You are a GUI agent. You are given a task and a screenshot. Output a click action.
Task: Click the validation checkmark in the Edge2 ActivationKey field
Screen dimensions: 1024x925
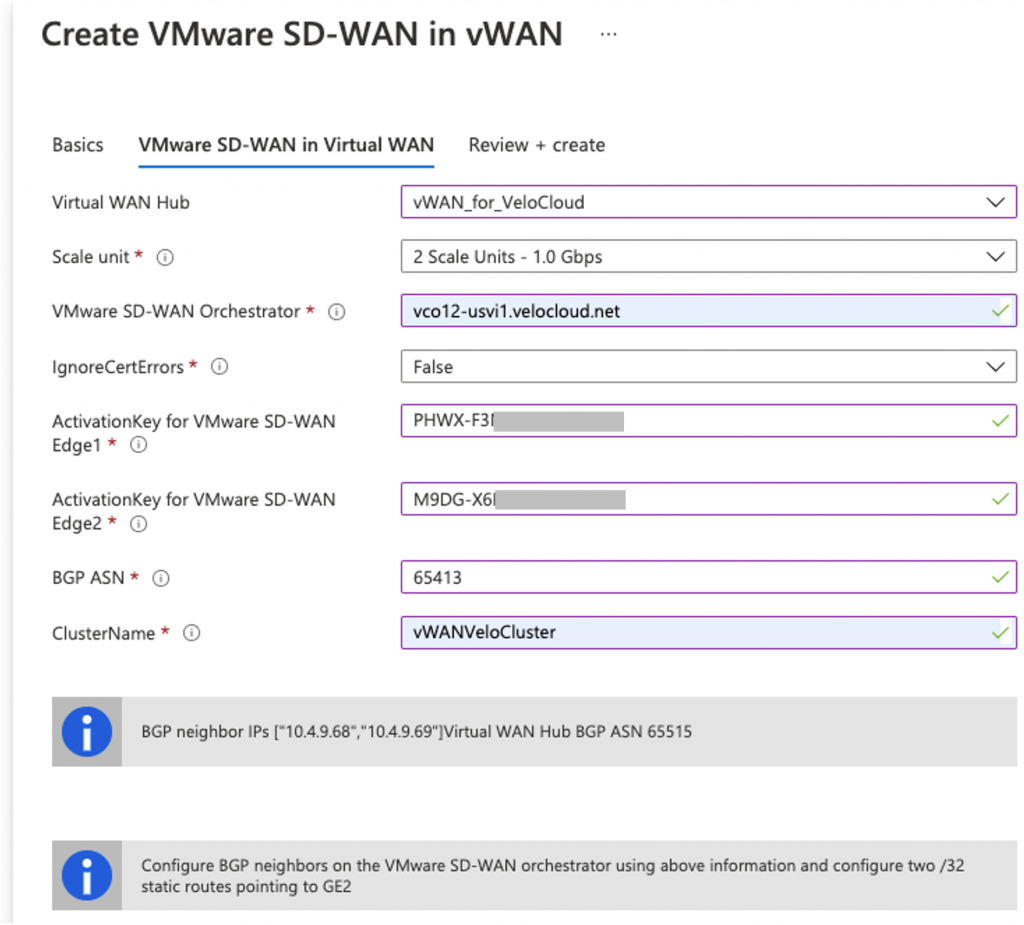coord(1000,499)
